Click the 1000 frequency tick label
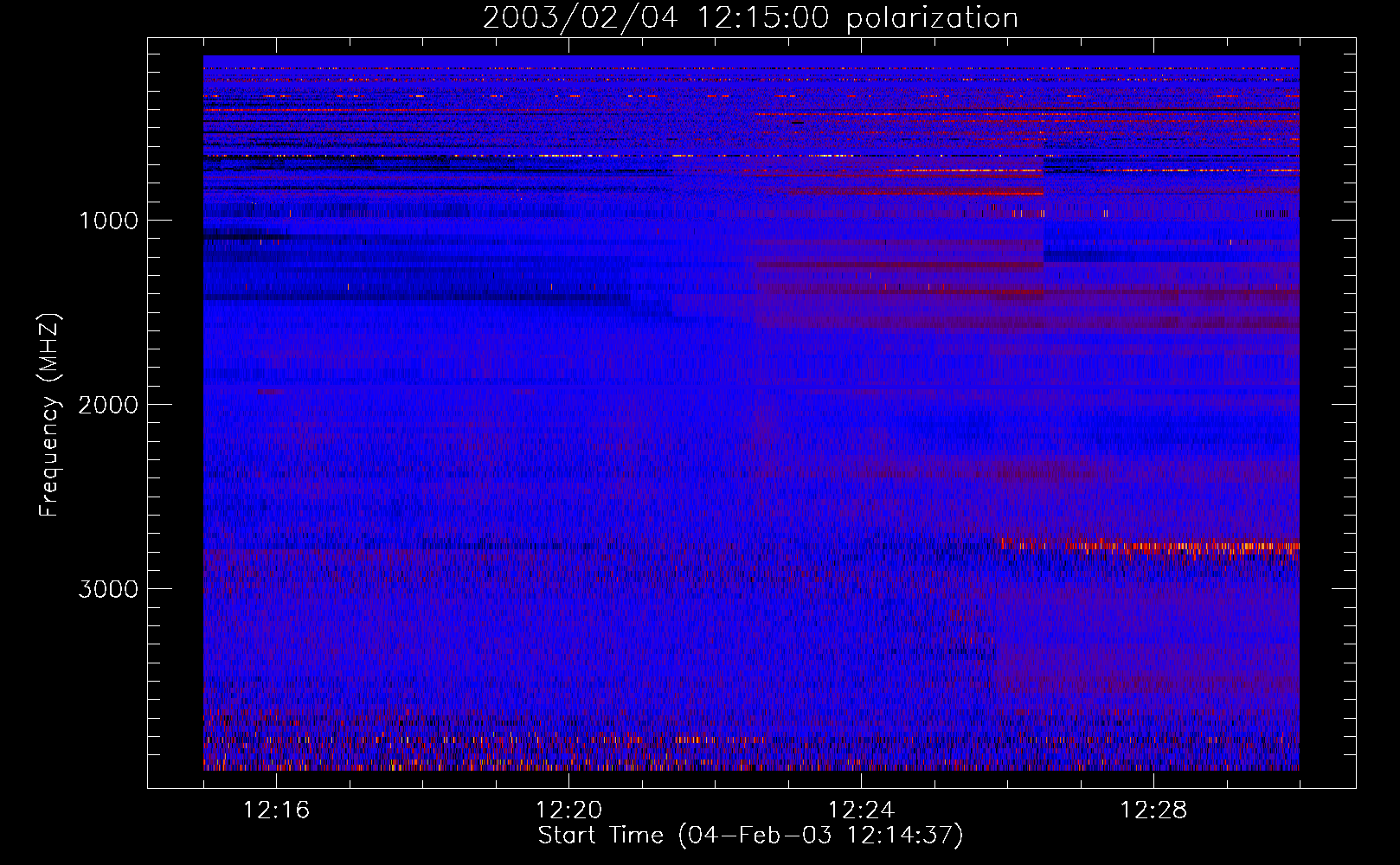Image resolution: width=1400 pixels, height=865 pixels. pos(109,221)
